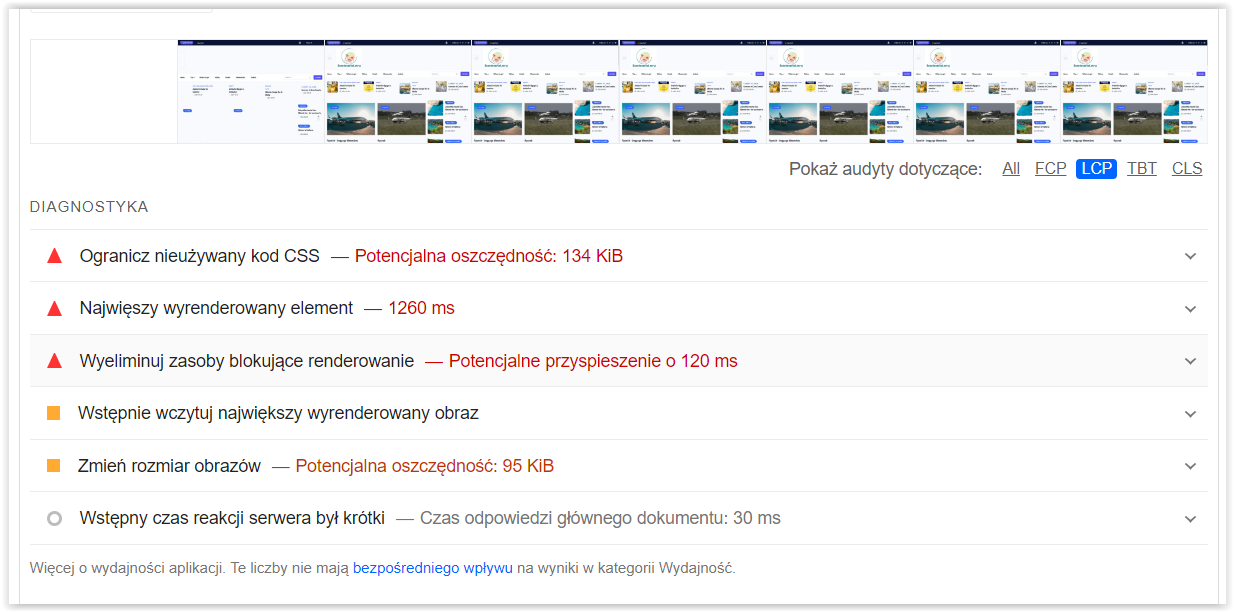
Task: Click the '1260 ms' value
Action: pyautogui.click(x=422, y=308)
